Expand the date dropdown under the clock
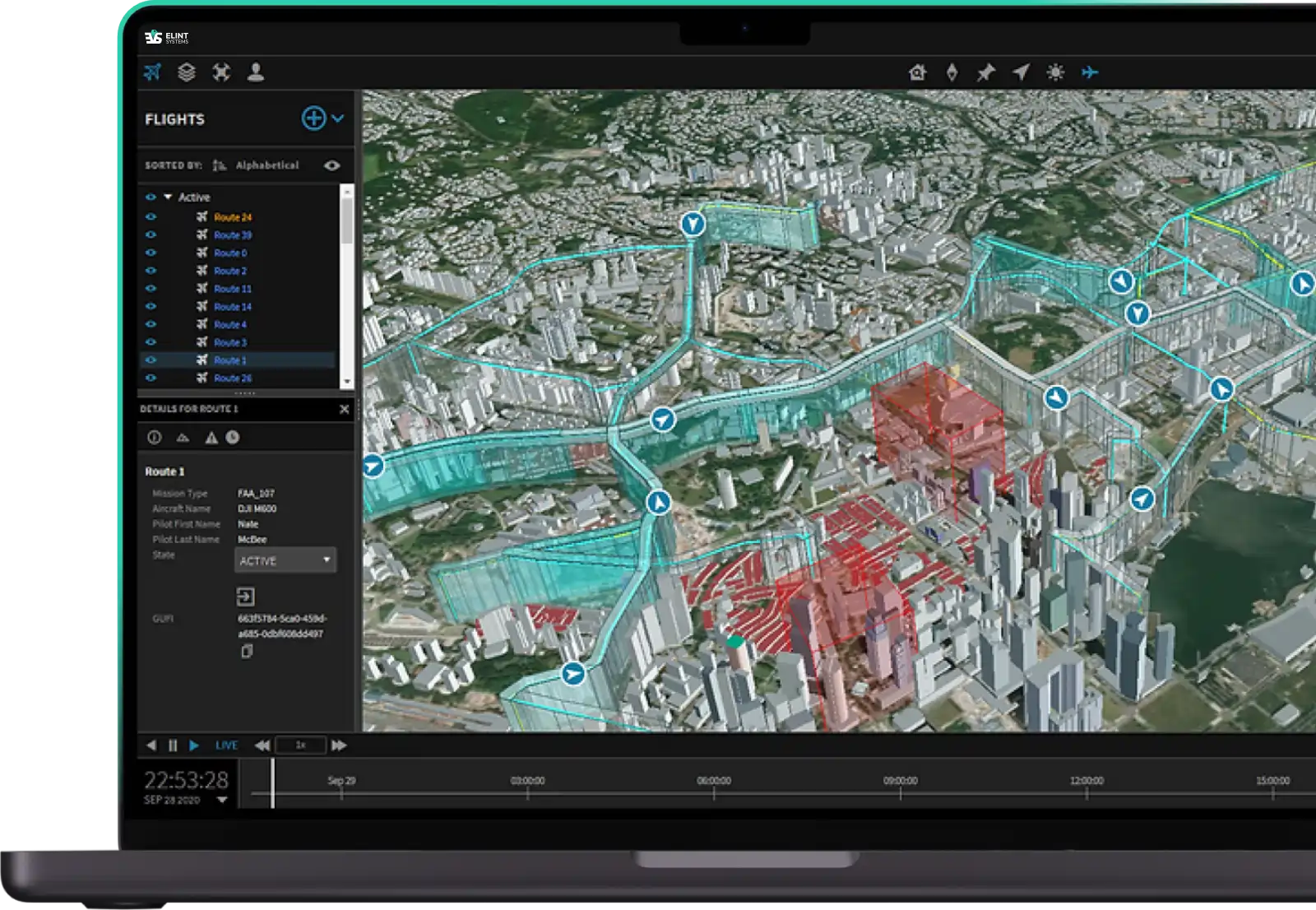This screenshot has height=910, width=1316. [222, 800]
